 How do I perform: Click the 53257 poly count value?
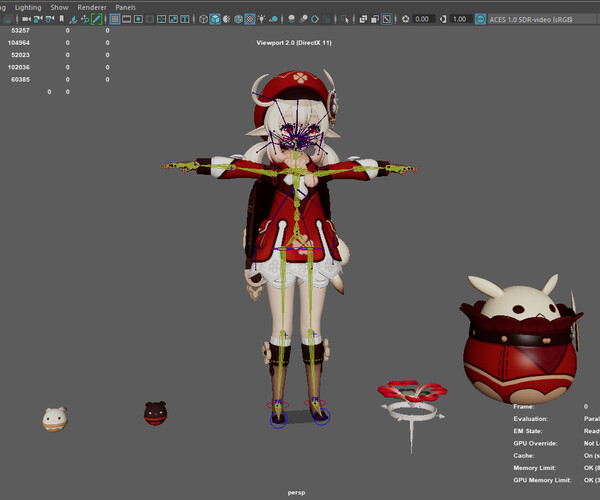(x=20, y=30)
